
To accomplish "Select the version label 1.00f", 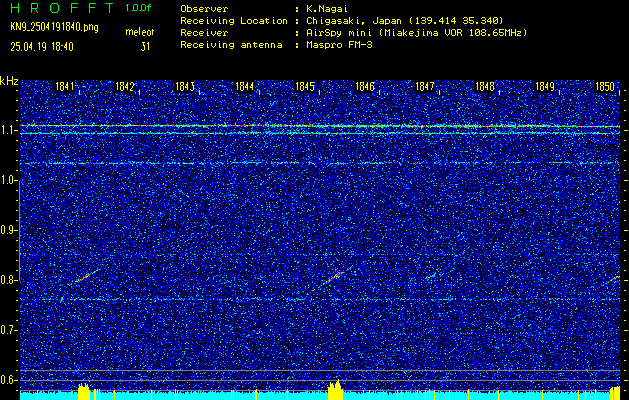I will [138, 8].
